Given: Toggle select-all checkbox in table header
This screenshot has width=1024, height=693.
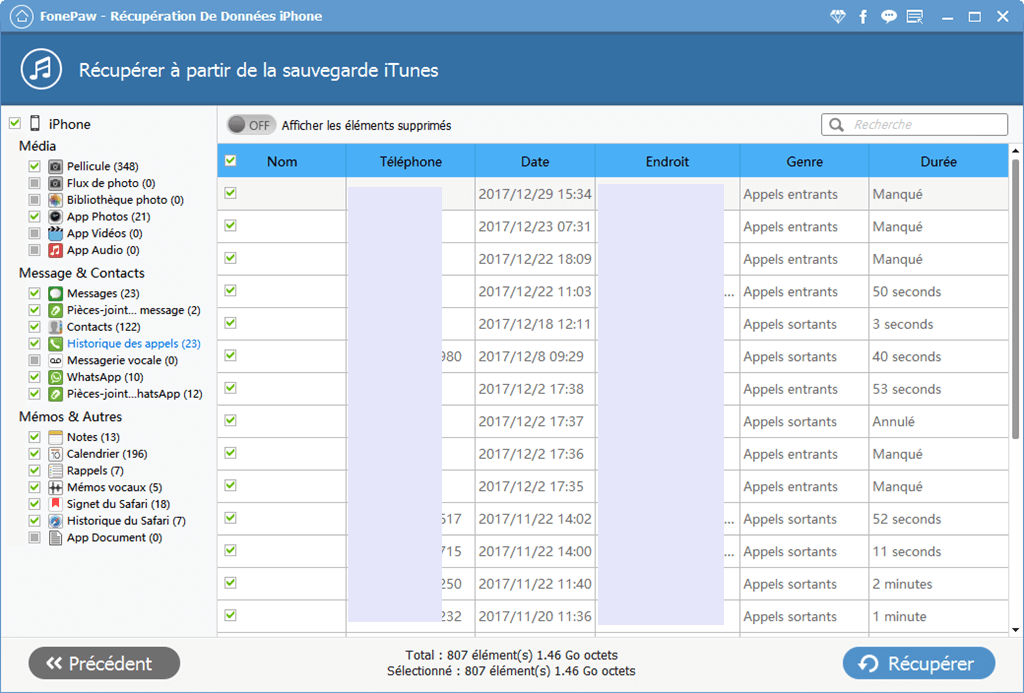Looking at the screenshot, I should [231, 161].
